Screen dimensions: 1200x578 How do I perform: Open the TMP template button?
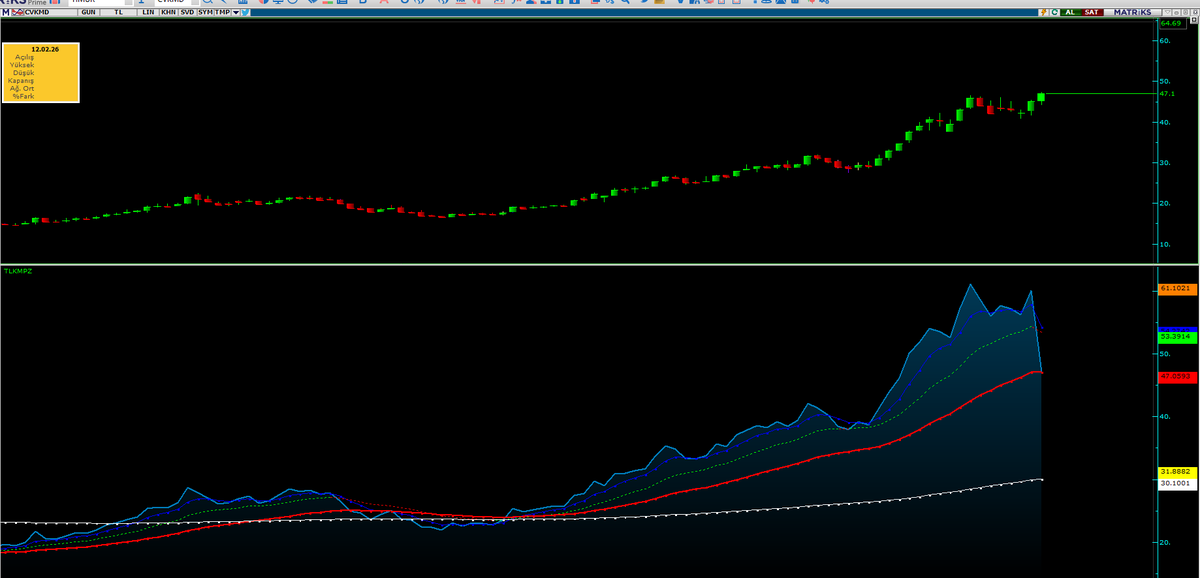click(222, 12)
